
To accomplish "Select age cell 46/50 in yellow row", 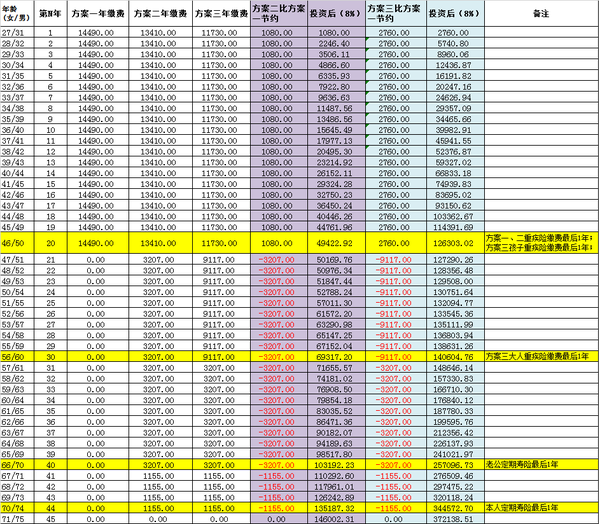I will 17,243.
